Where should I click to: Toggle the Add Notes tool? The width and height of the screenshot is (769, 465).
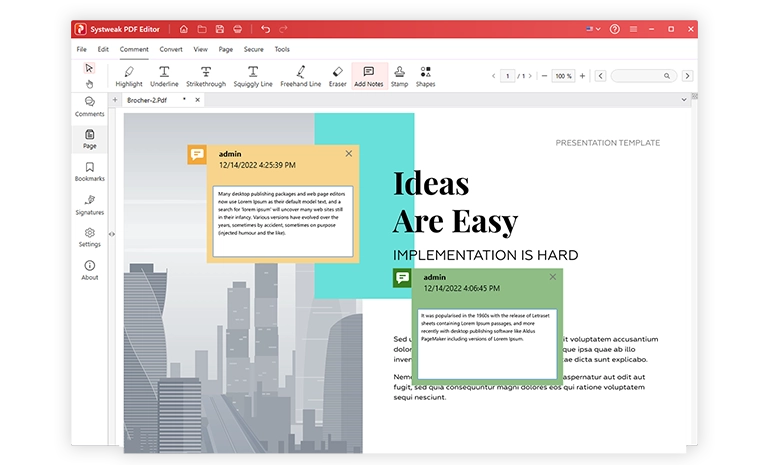click(369, 77)
